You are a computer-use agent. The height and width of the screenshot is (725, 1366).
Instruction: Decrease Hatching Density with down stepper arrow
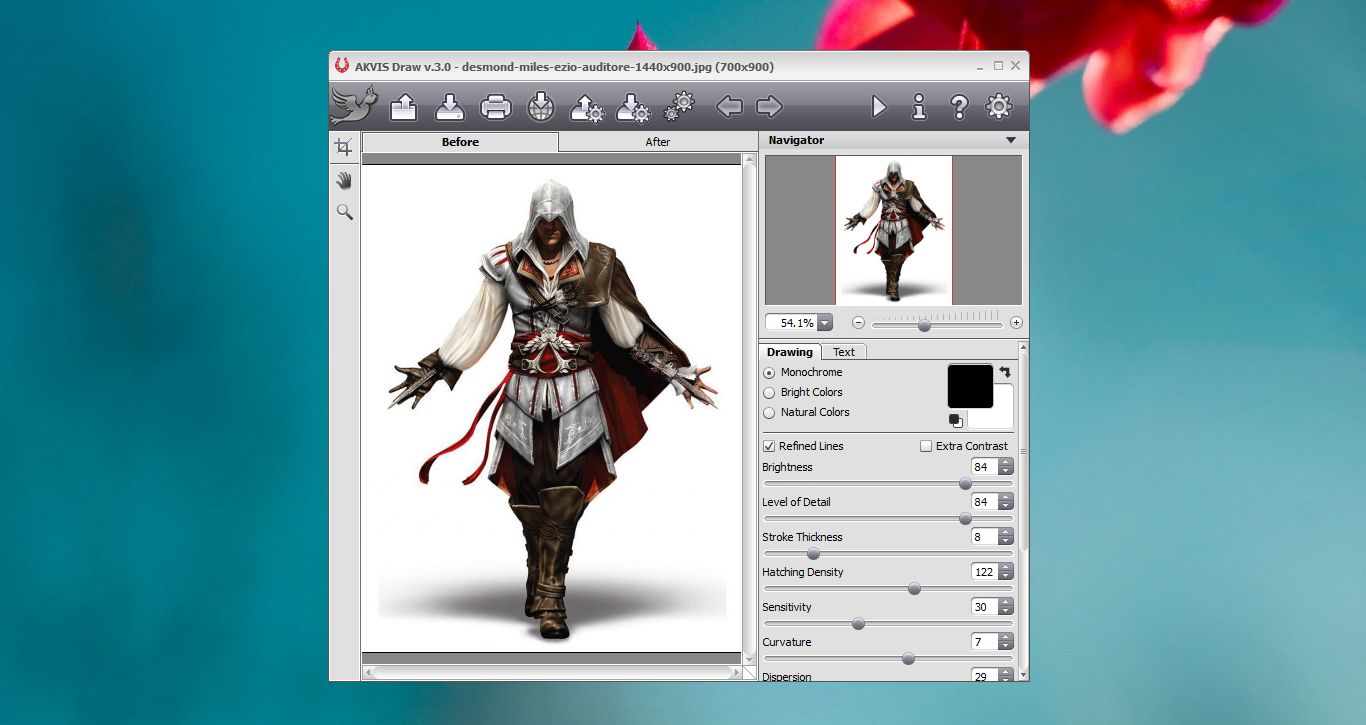(x=1006, y=576)
